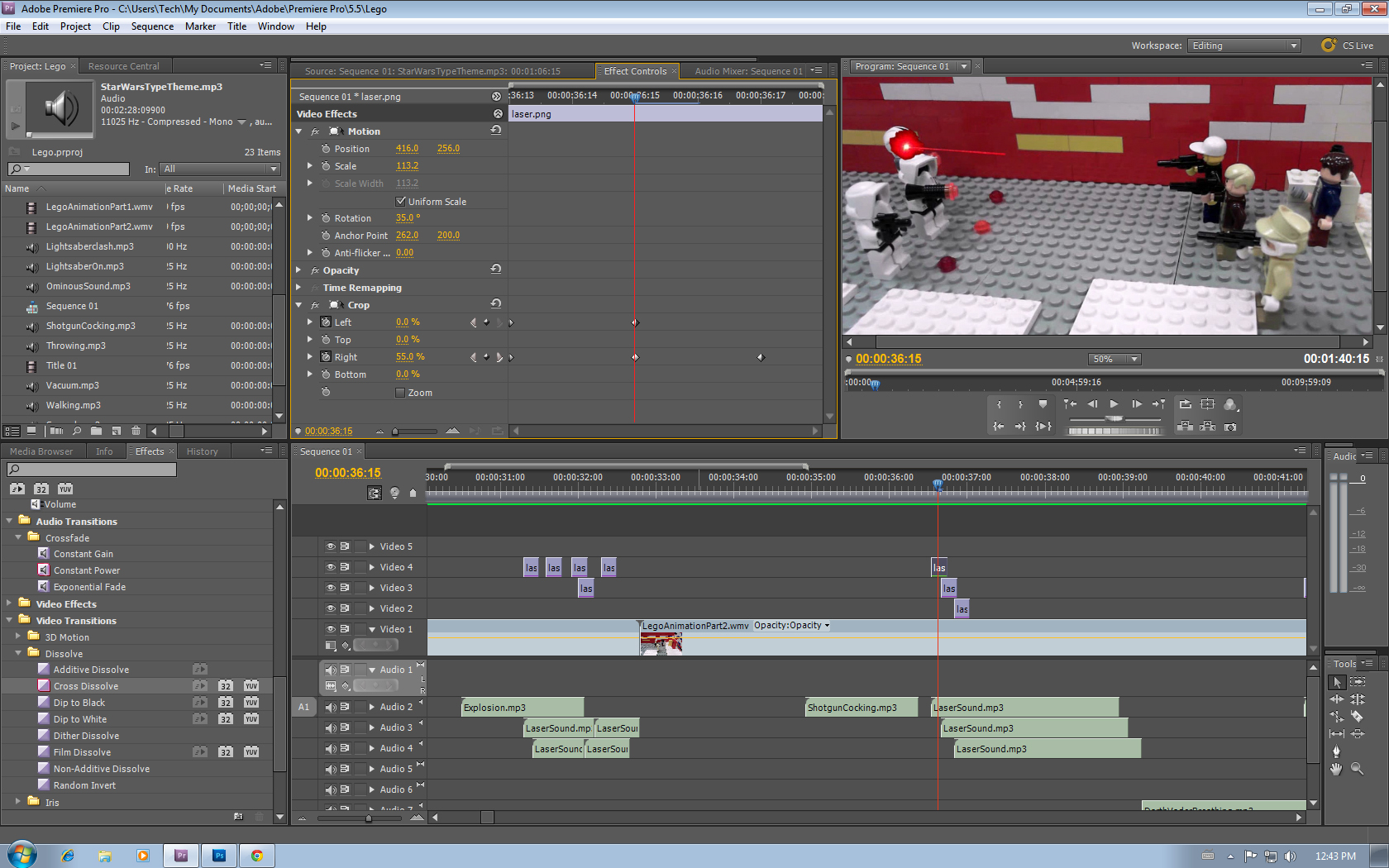Click Play in the Program monitor
Screen dimensions: 1389x868
1115,404
